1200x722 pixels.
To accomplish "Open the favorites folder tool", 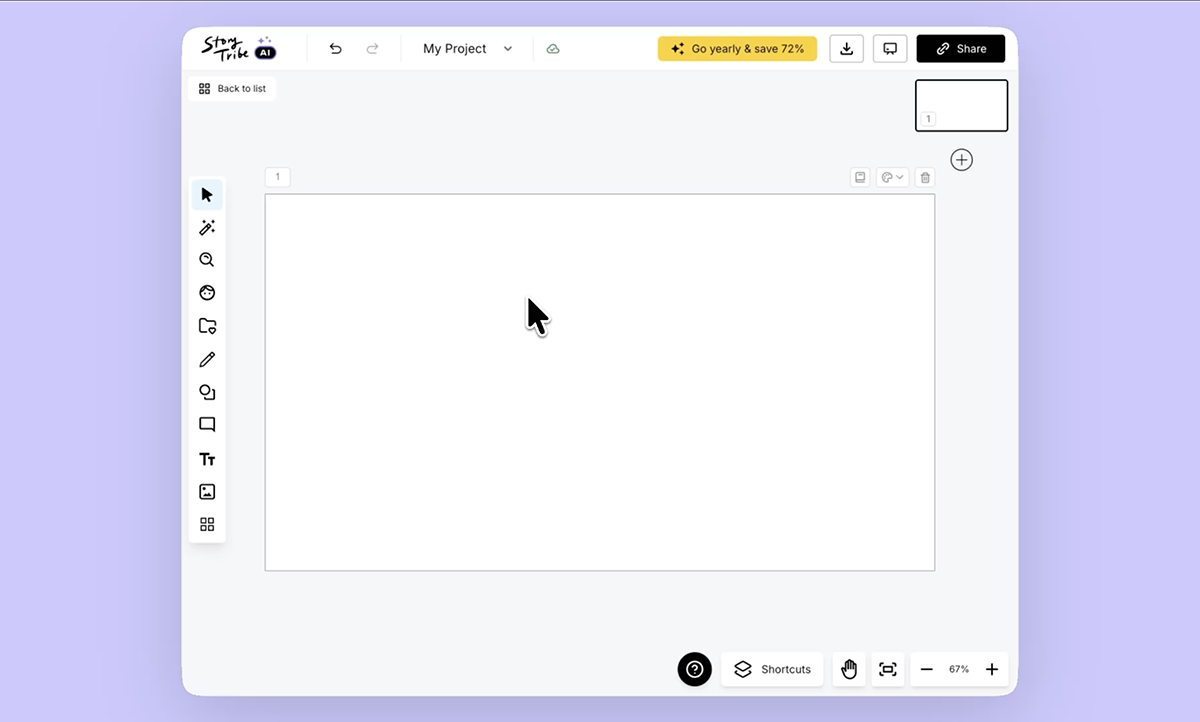I will point(207,326).
